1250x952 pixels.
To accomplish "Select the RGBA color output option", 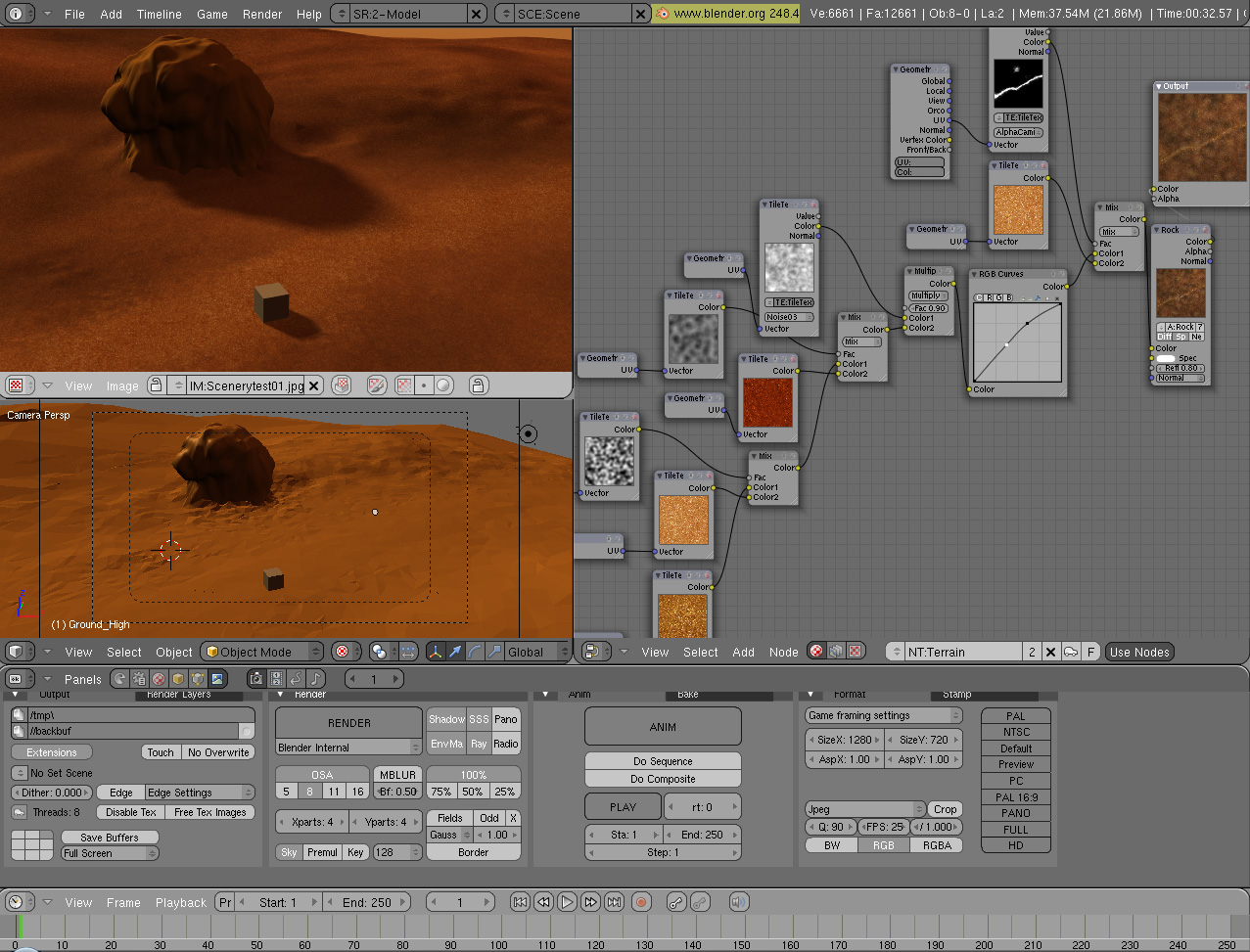I will 937,845.
